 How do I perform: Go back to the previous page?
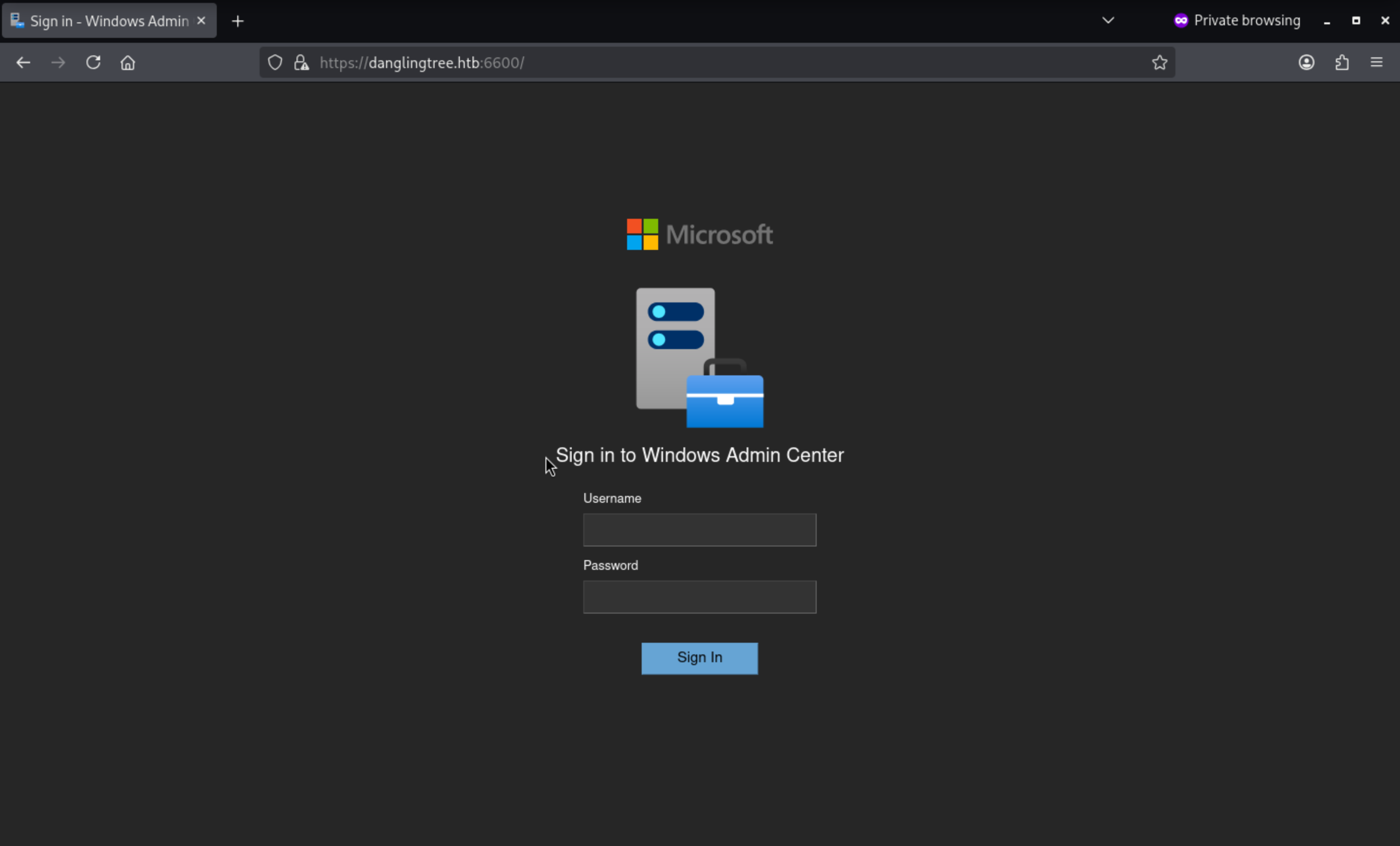tap(23, 63)
